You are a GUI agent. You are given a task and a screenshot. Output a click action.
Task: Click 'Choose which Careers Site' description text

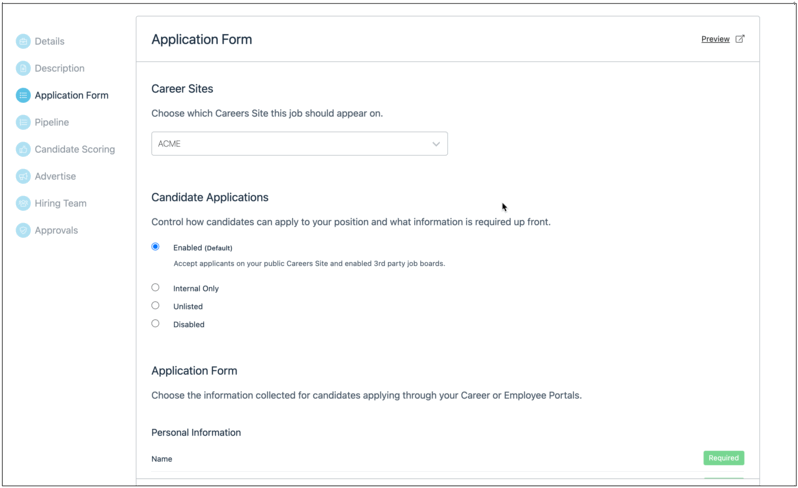click(267, 113)
